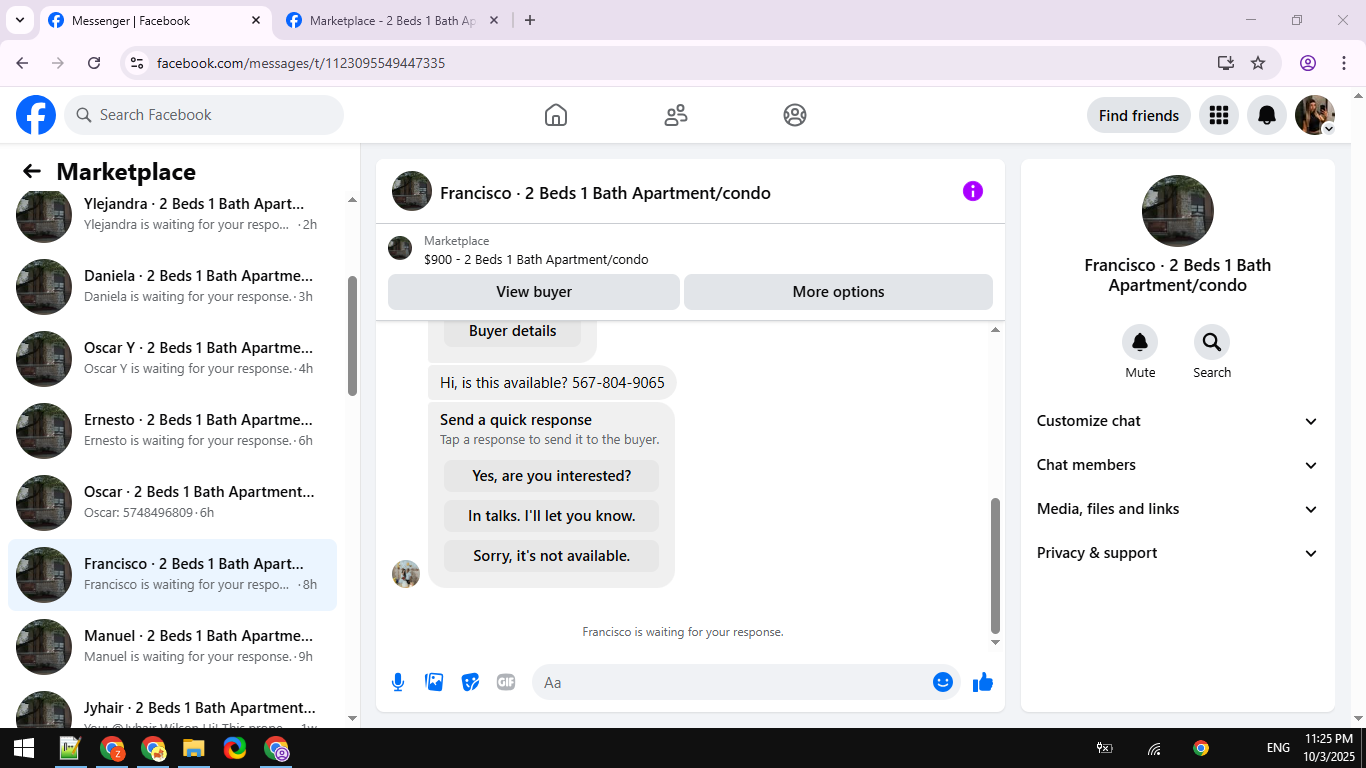Open the account profile picture menu

pyautogui.click(x=1315, y=115)
